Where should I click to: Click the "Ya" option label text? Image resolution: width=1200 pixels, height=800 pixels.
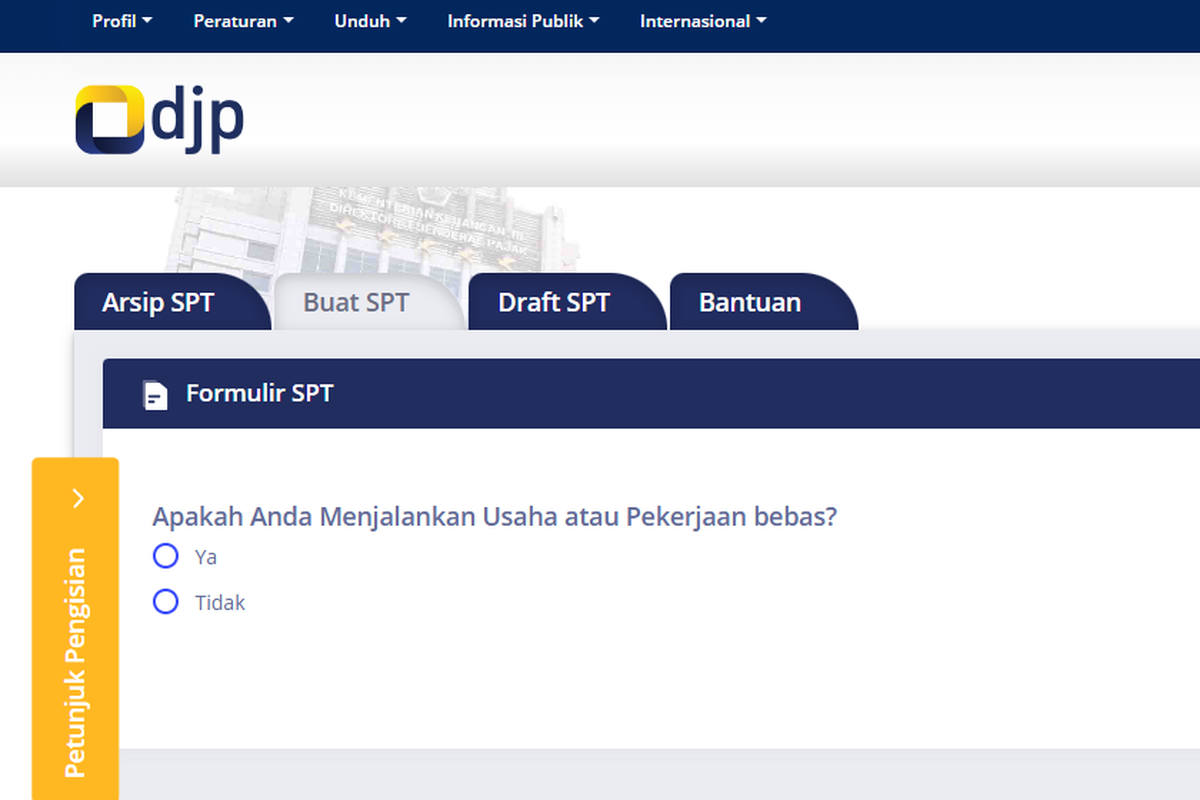(207, 557)
